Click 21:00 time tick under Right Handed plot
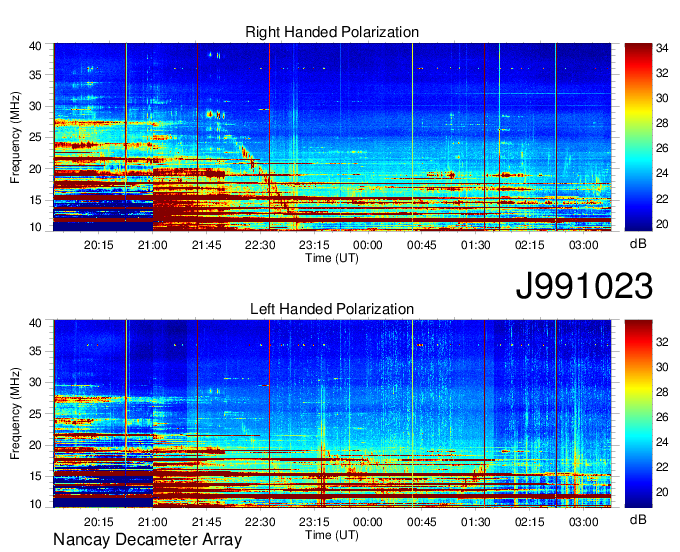Image resolution: width=680 pixels, height=552 pixels. click(x=153, y=245)
